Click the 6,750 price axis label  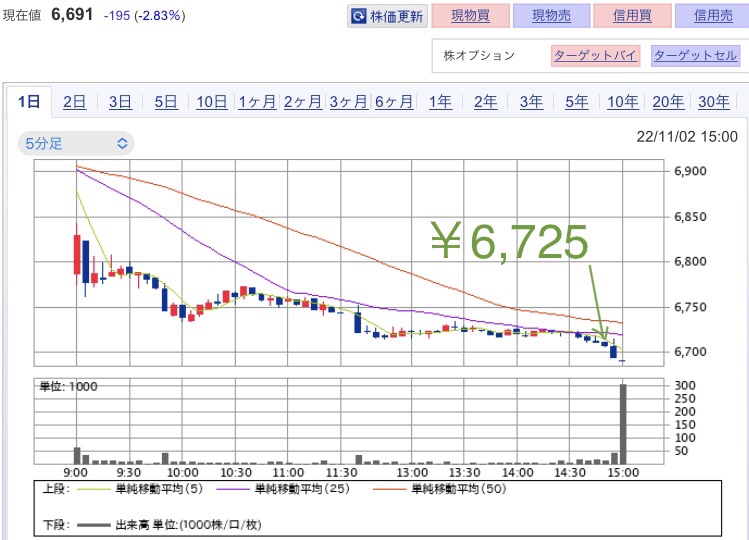click(x=690, y=307)
